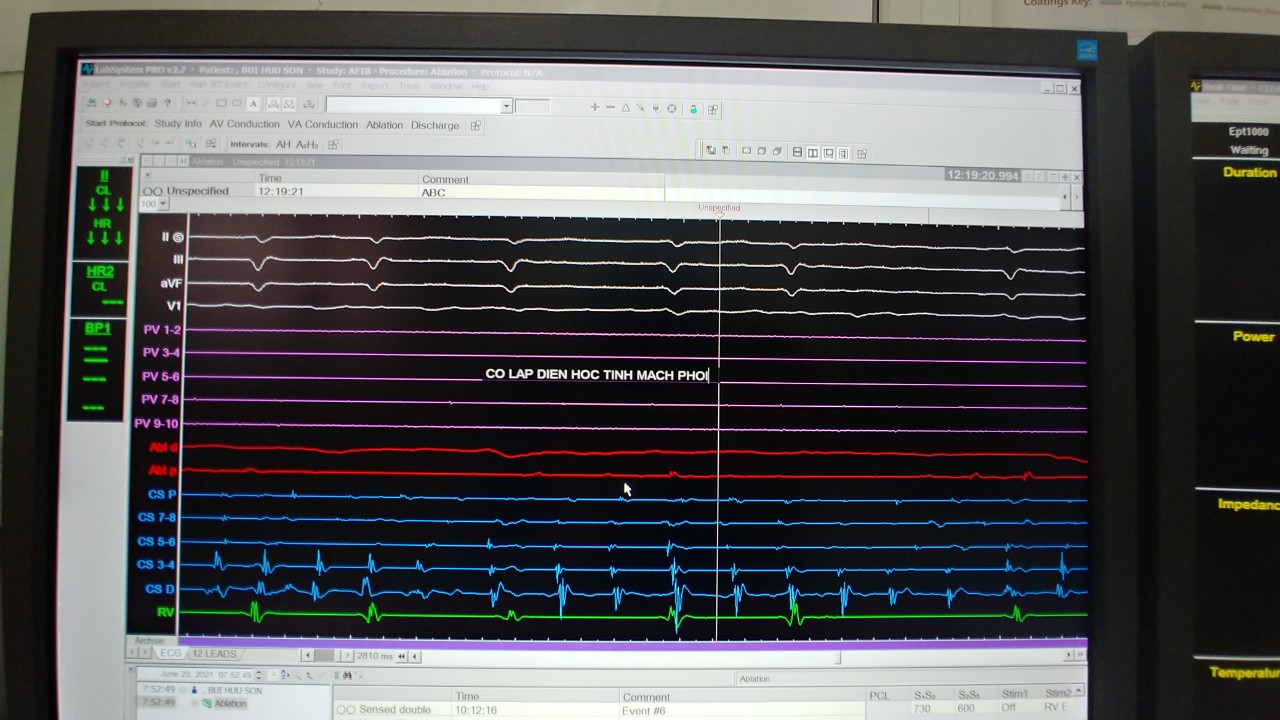Screen dimensions: 1280x720
Task: Select the tile horizontal window layout icon
Action: (797, 153)
